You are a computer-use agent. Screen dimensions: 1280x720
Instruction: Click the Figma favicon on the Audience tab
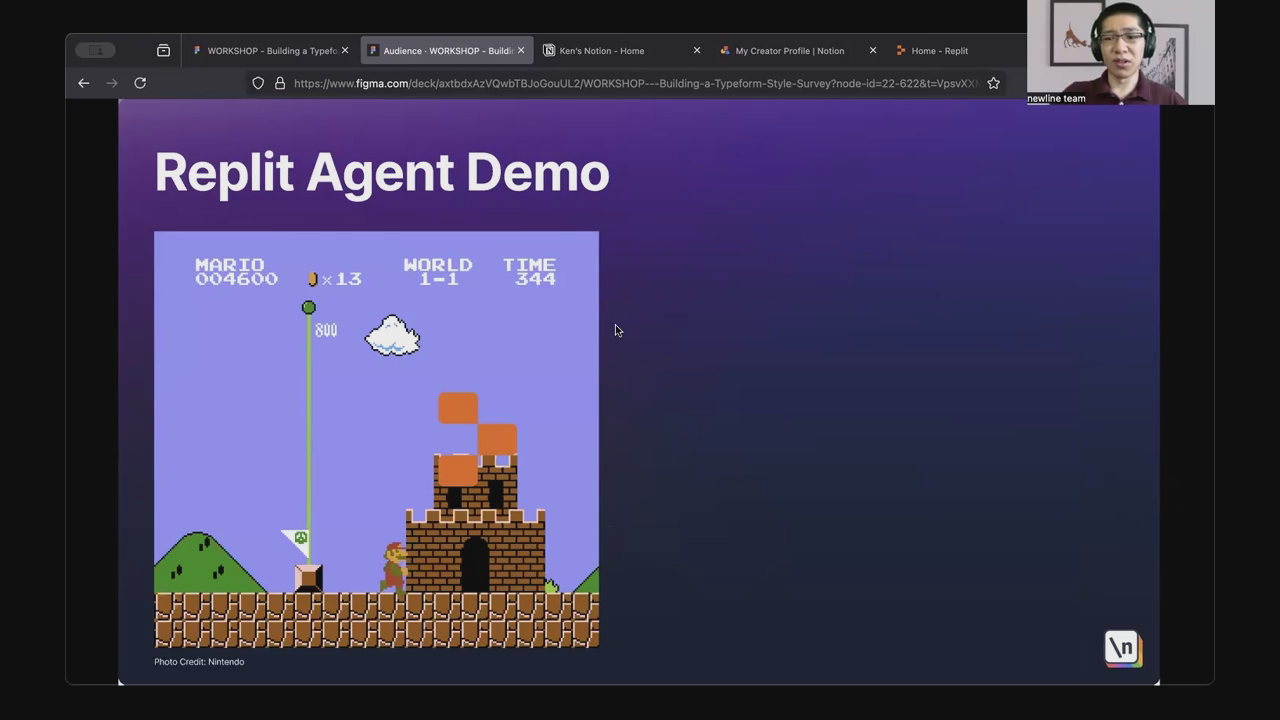tap(373, 50)
